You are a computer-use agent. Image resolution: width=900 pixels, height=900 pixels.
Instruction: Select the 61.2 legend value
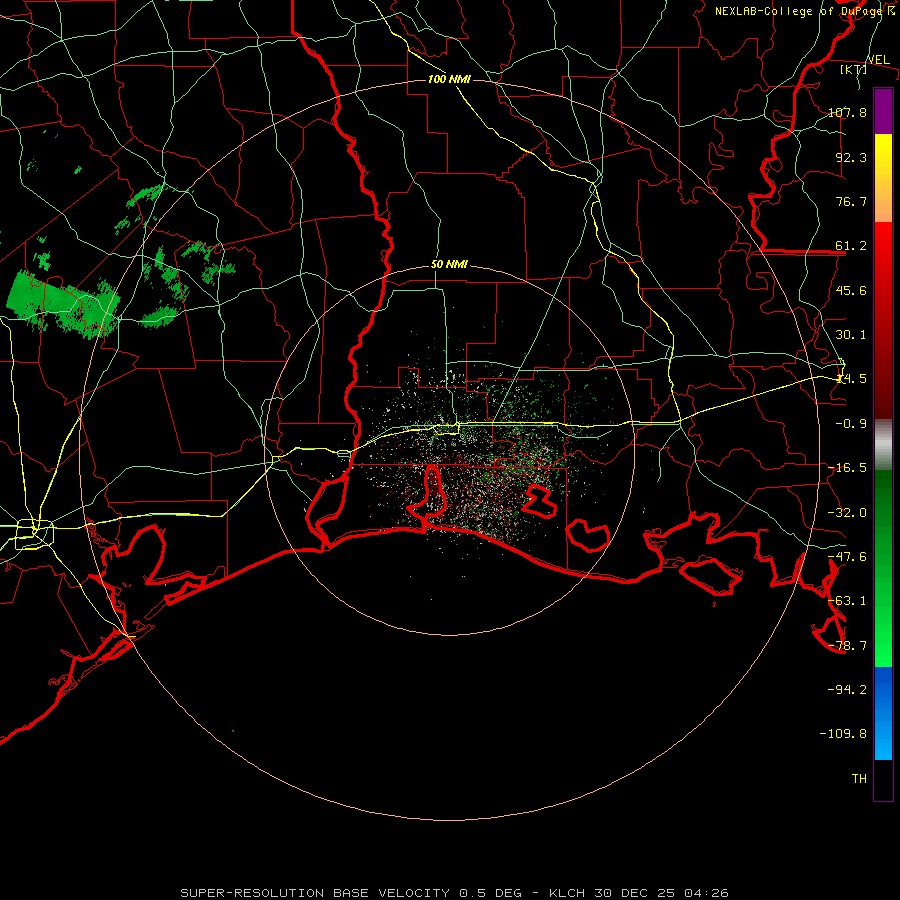click(x=851, y=246)
